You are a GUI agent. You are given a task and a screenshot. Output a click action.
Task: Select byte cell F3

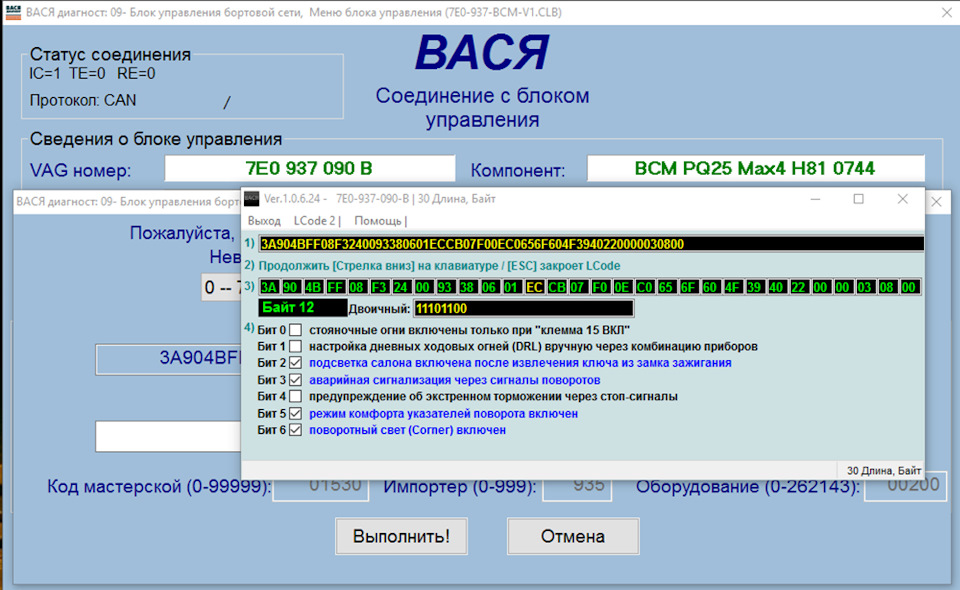click(x=379, y=287)
